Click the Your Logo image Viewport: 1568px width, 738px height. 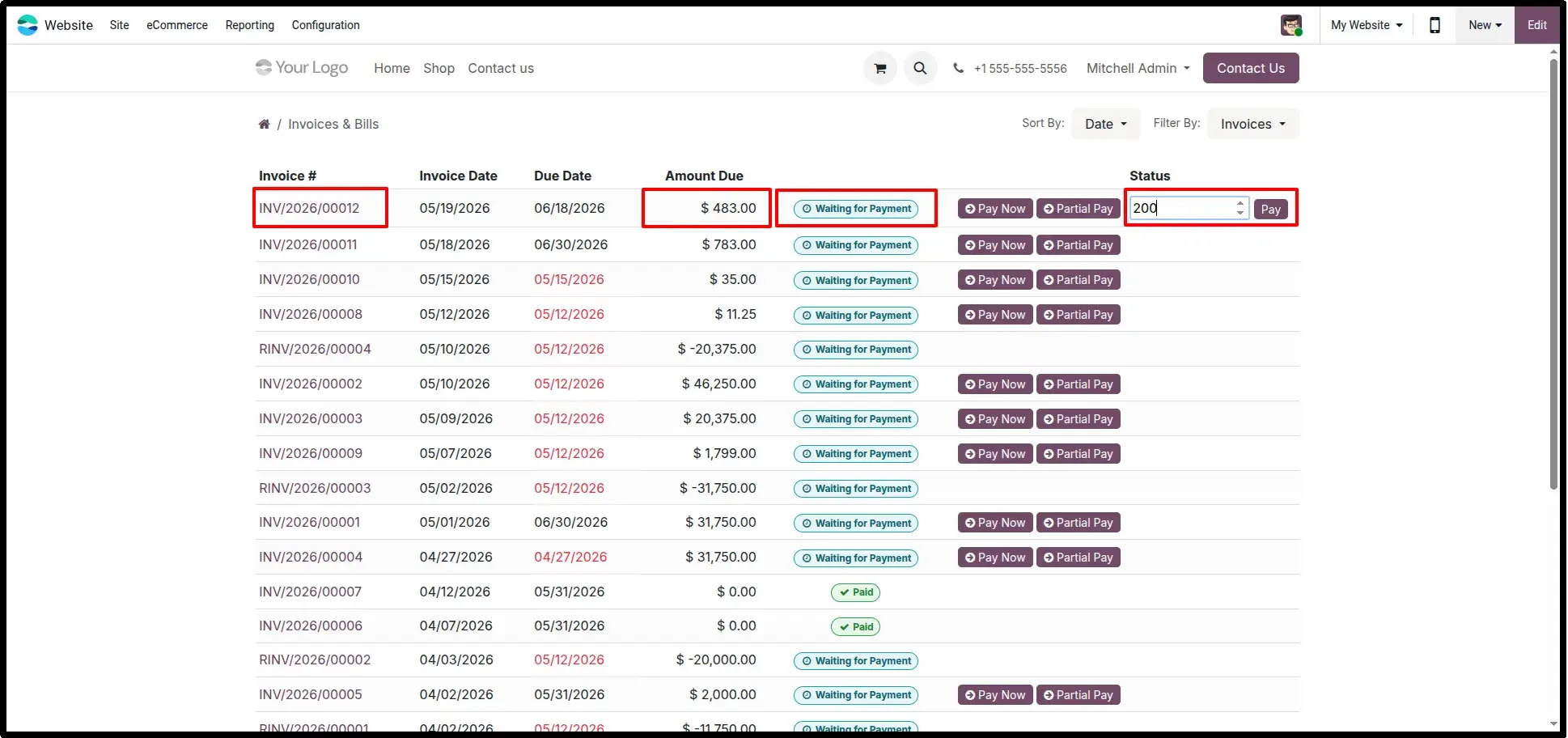[302, 68]
